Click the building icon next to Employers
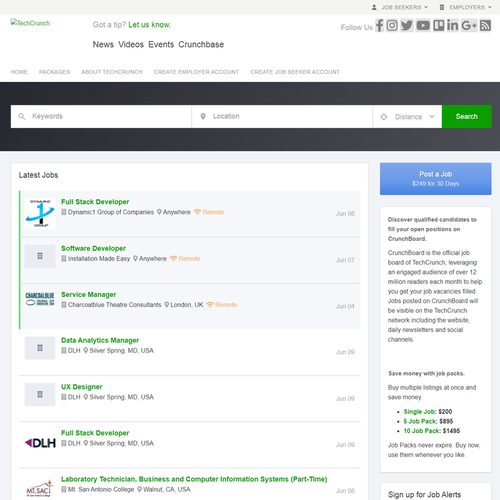 coord(442,7)
